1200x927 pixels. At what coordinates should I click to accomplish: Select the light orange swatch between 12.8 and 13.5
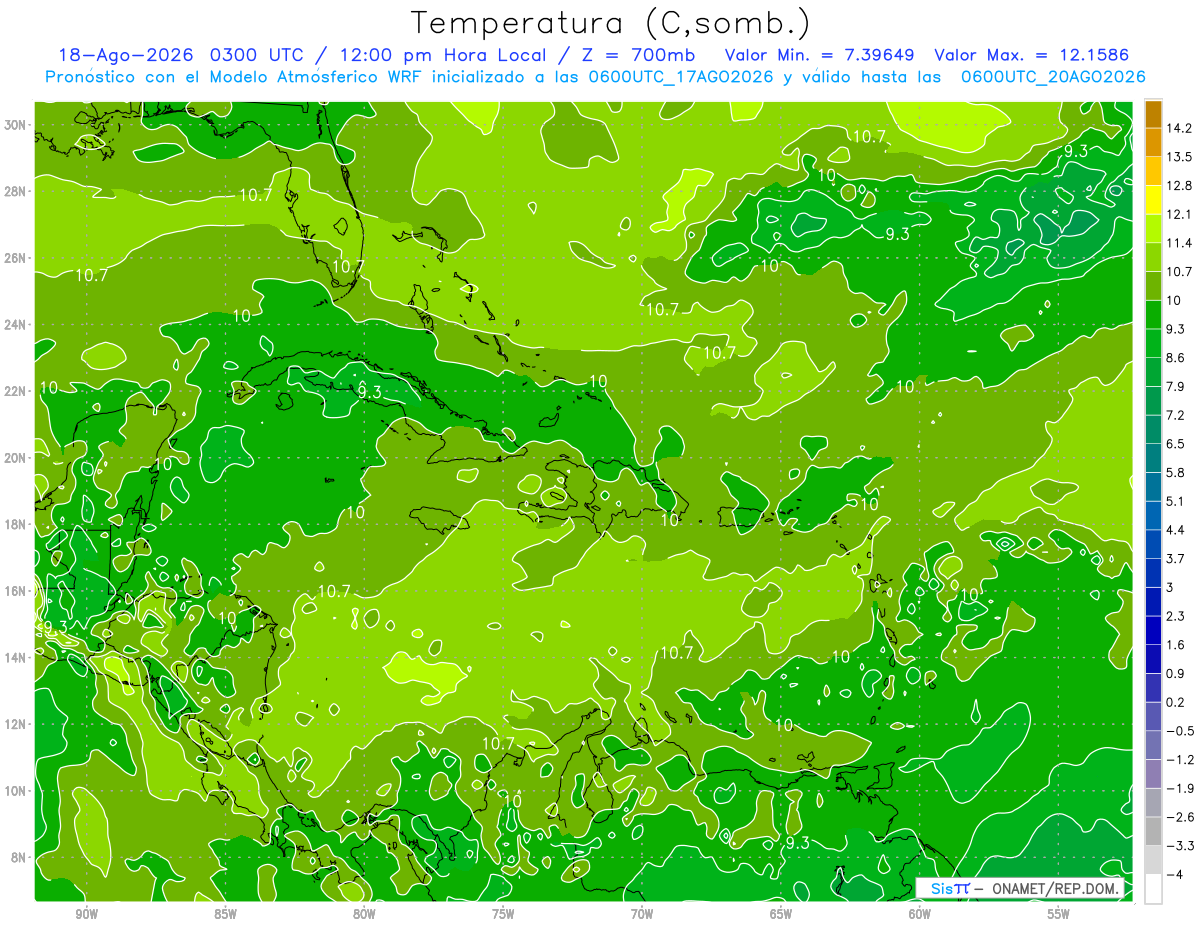pyautogui.click(x=1153, y=171)
